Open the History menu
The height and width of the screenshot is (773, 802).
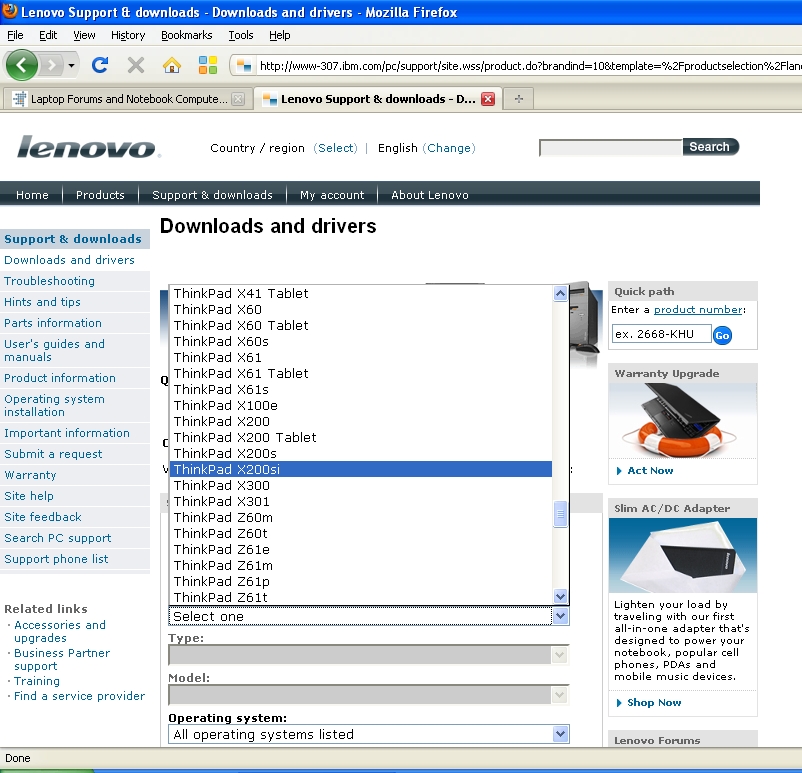[128, 35]
